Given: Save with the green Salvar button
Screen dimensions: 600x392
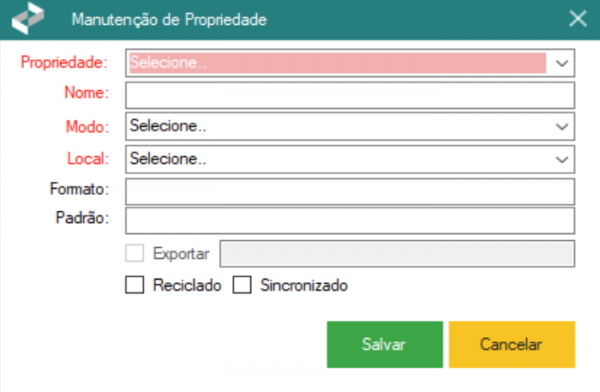Looking at the screenshot, I should tap(385, 345).
